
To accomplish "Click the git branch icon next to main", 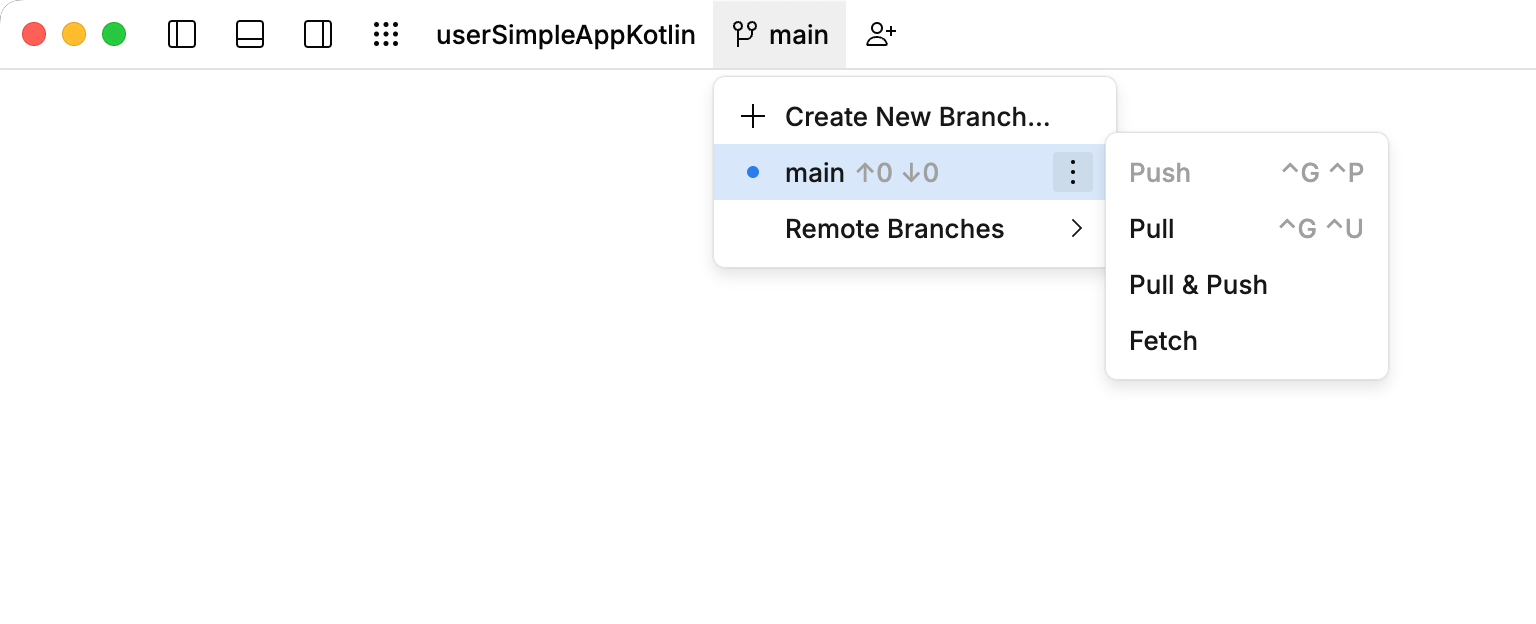I will pos(743,34).
